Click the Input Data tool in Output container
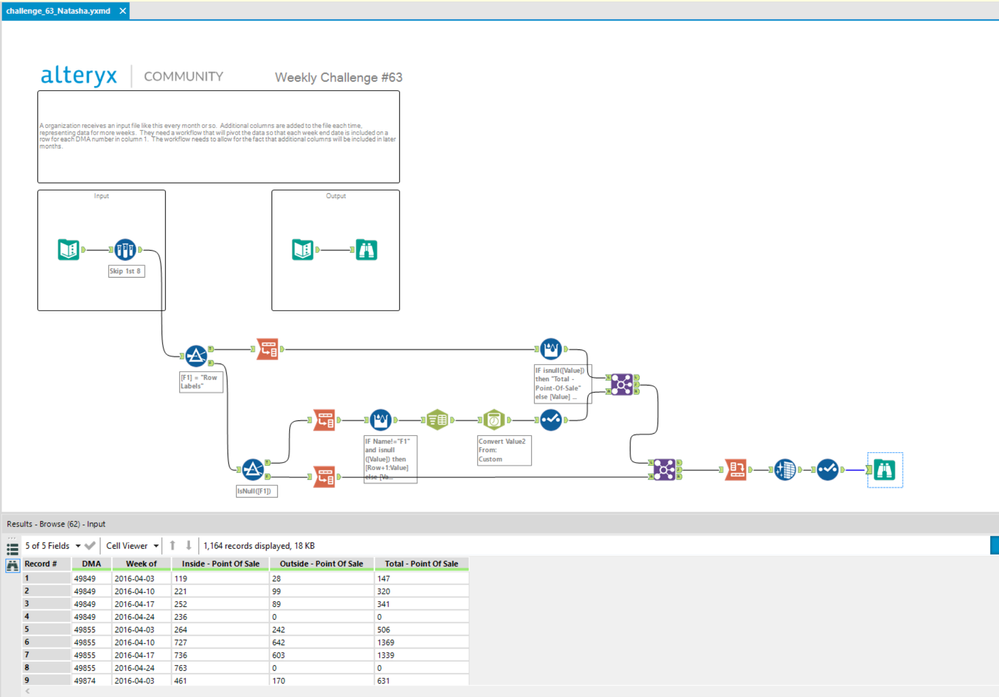 [303, 249]
